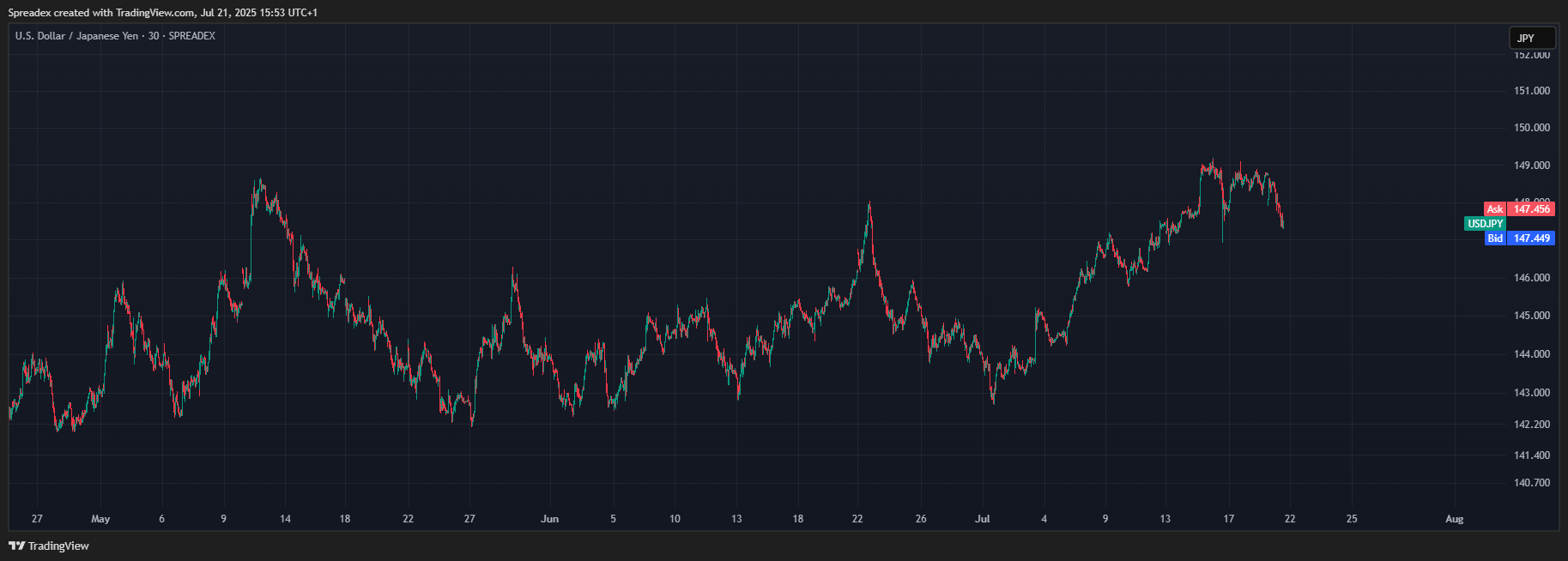Open the JPY currency selector button
The height and width of the screenshot is (561, 1568).
pyautogui.click(x=1532, y=38)
